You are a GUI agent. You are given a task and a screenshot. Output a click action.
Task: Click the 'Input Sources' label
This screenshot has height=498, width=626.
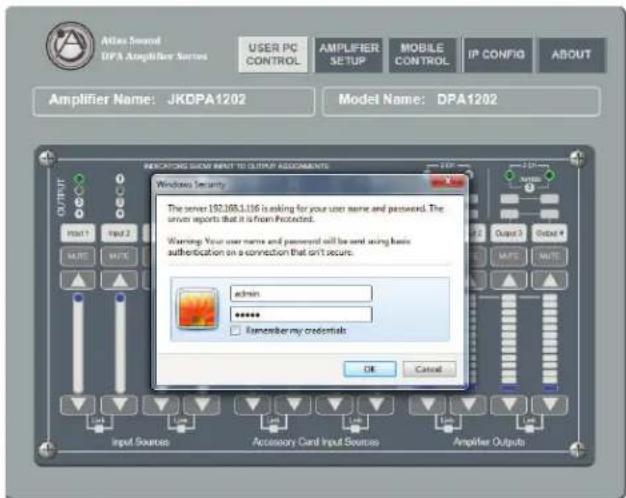tap(140, 442)
